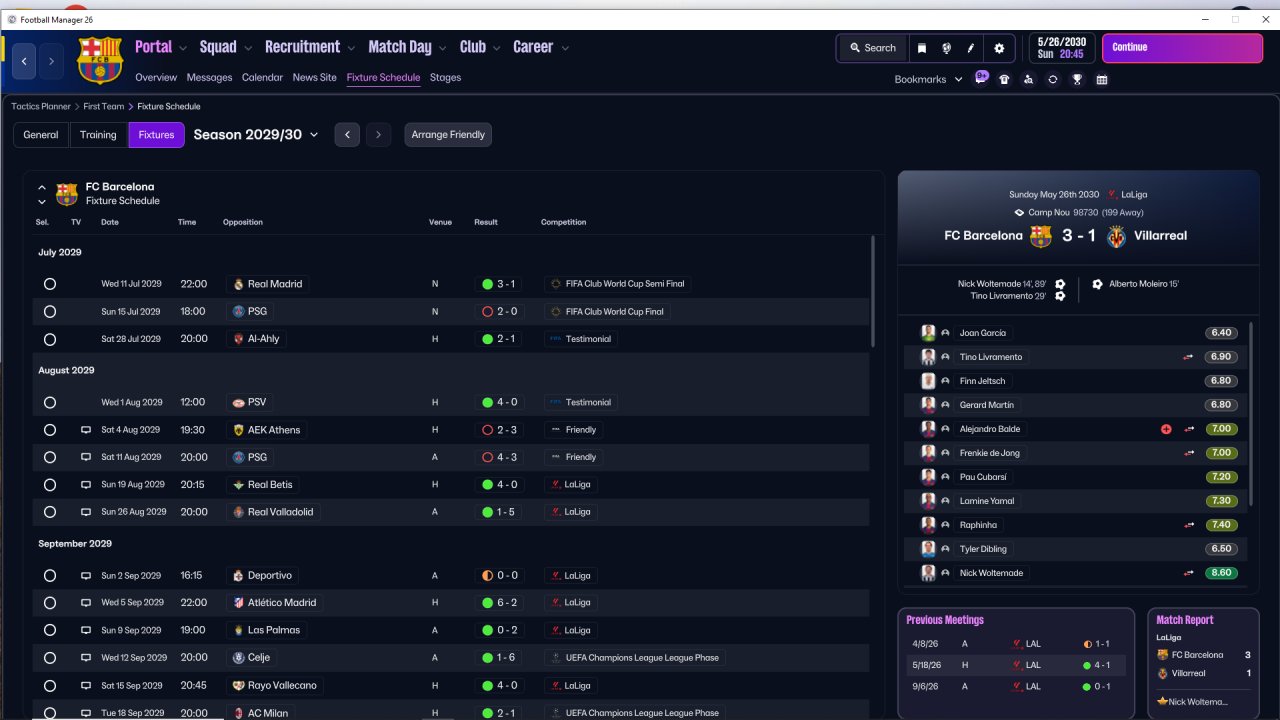Select radio button for AEK Athens fixture
The height and width of the screenshot is (720, 1280).
(x=50, y=430)
